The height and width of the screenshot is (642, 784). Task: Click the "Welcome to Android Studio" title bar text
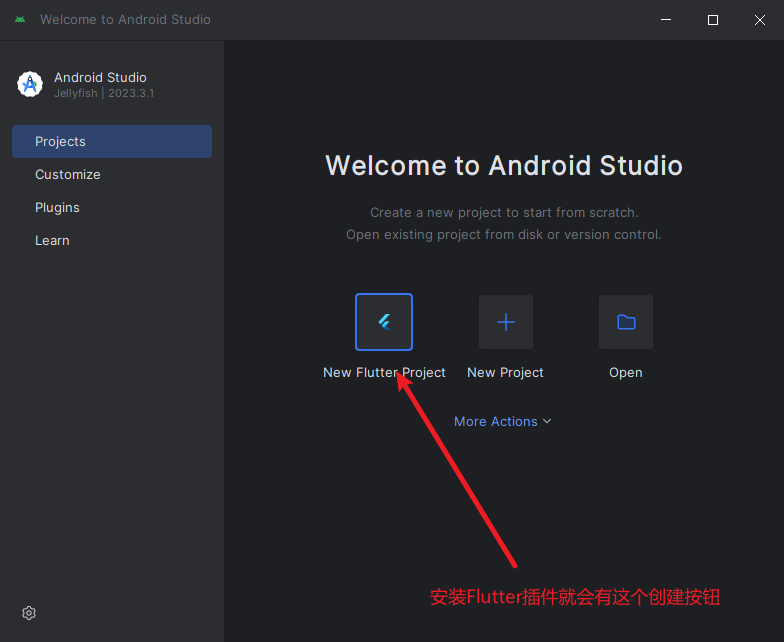pos(125,20)
